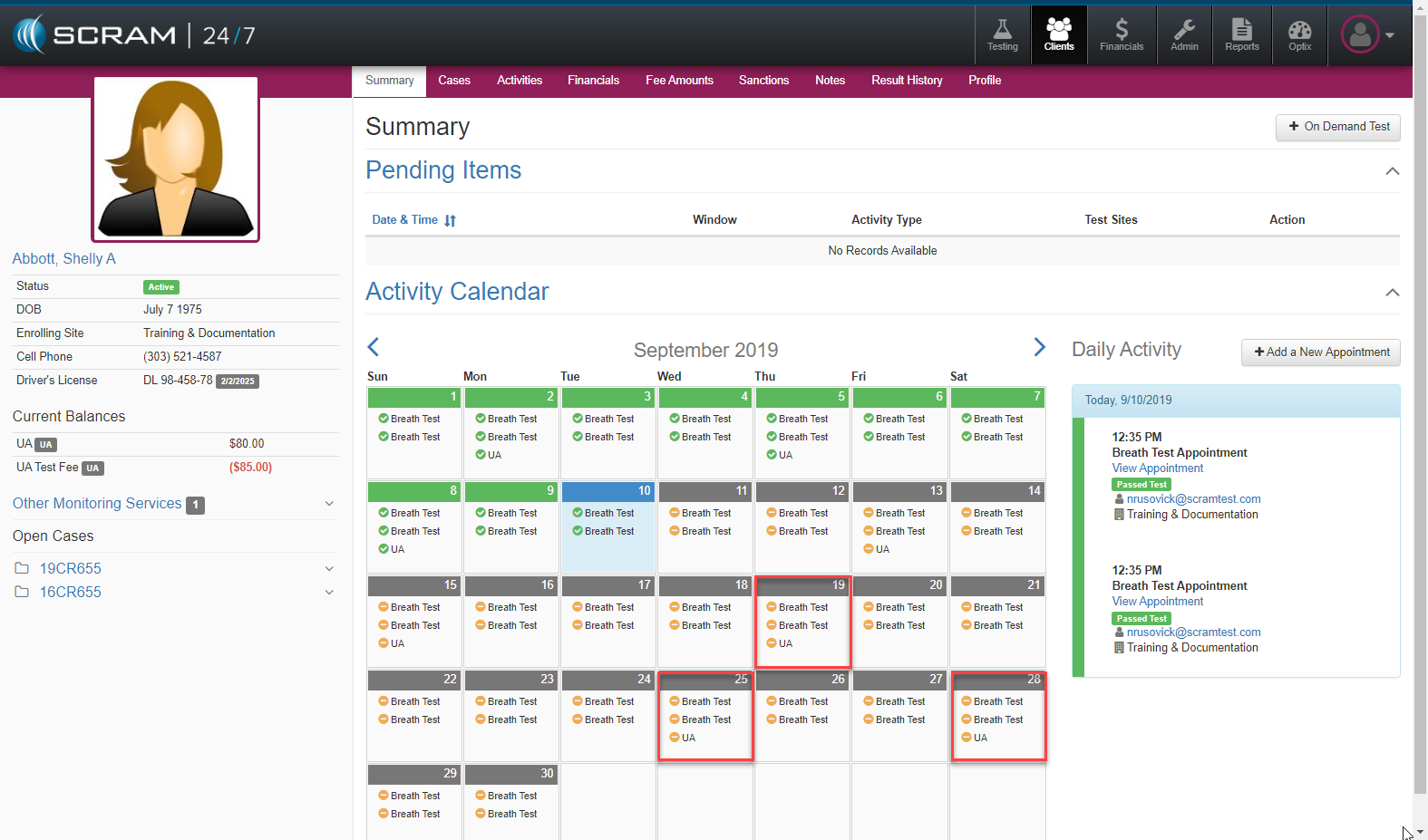Collapse the Pending Items section
This screenshot has height=840, width=1428.
[1392, 171]
